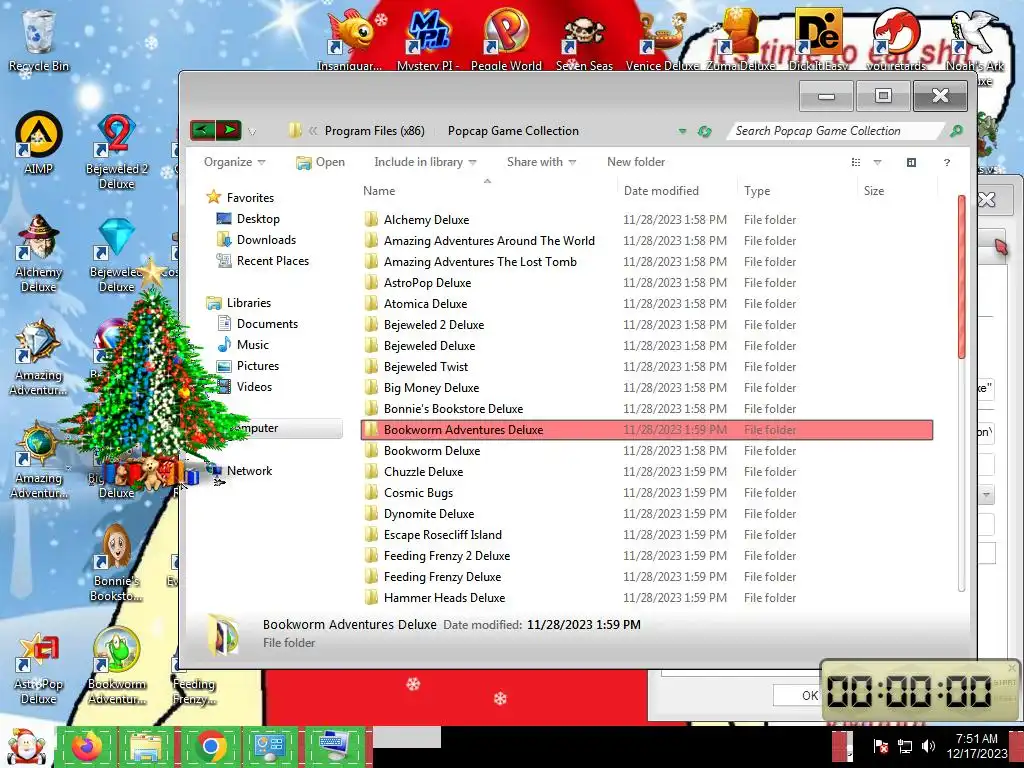Click the green Back navigation arrow
The width and height of the screenshot is (1024, 768).
202,130
